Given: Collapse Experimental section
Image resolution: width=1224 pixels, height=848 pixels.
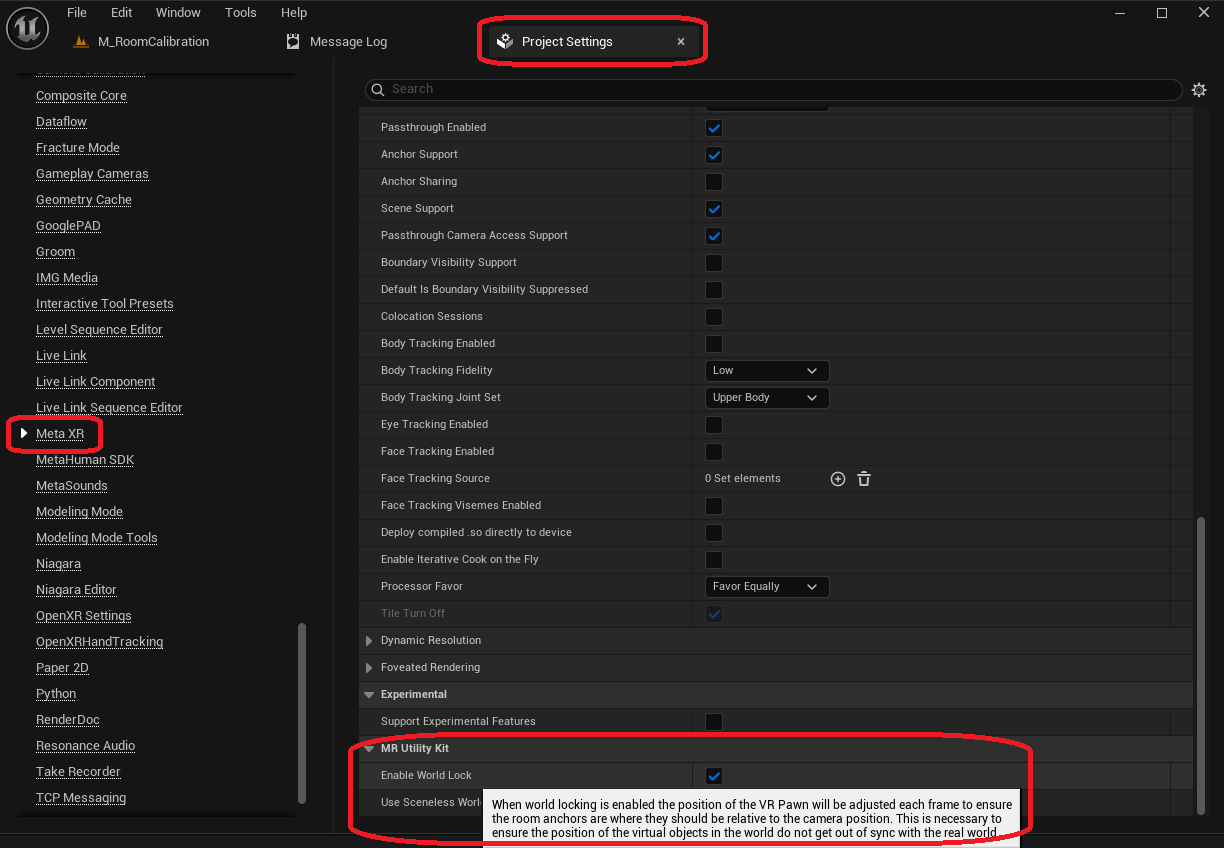Looking at the screenshot, I should [369, 694].
